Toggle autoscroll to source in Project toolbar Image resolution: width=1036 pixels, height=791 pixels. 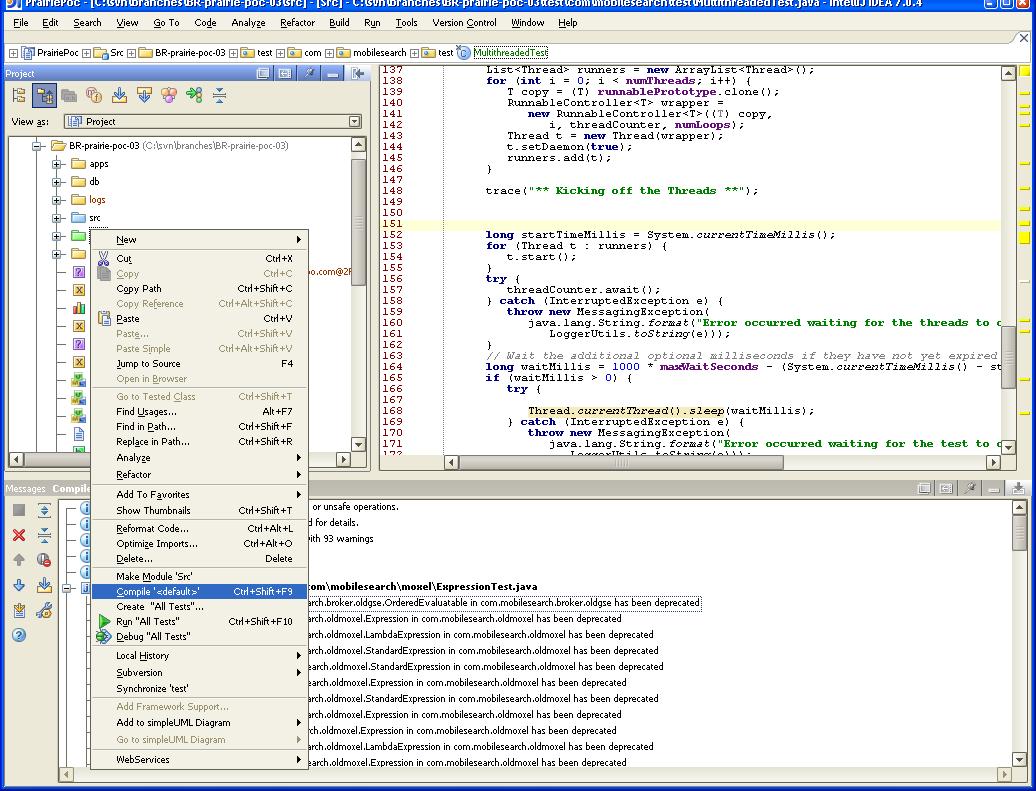coord(119,95)
